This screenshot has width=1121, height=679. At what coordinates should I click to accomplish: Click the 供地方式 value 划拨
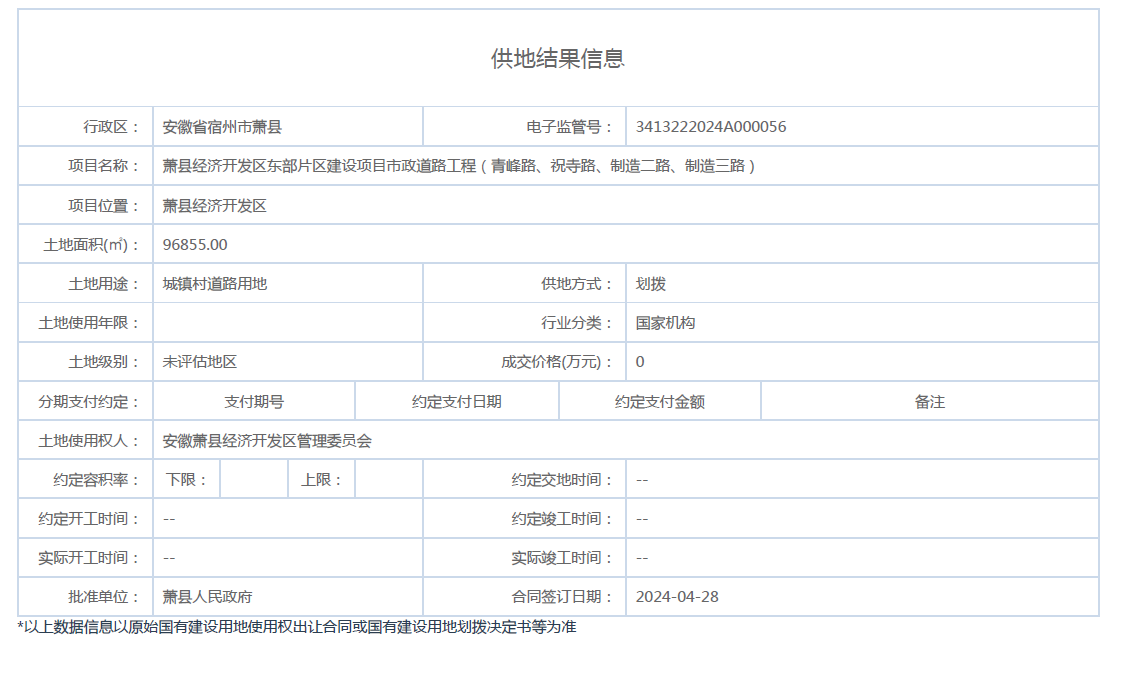point(651,284)
